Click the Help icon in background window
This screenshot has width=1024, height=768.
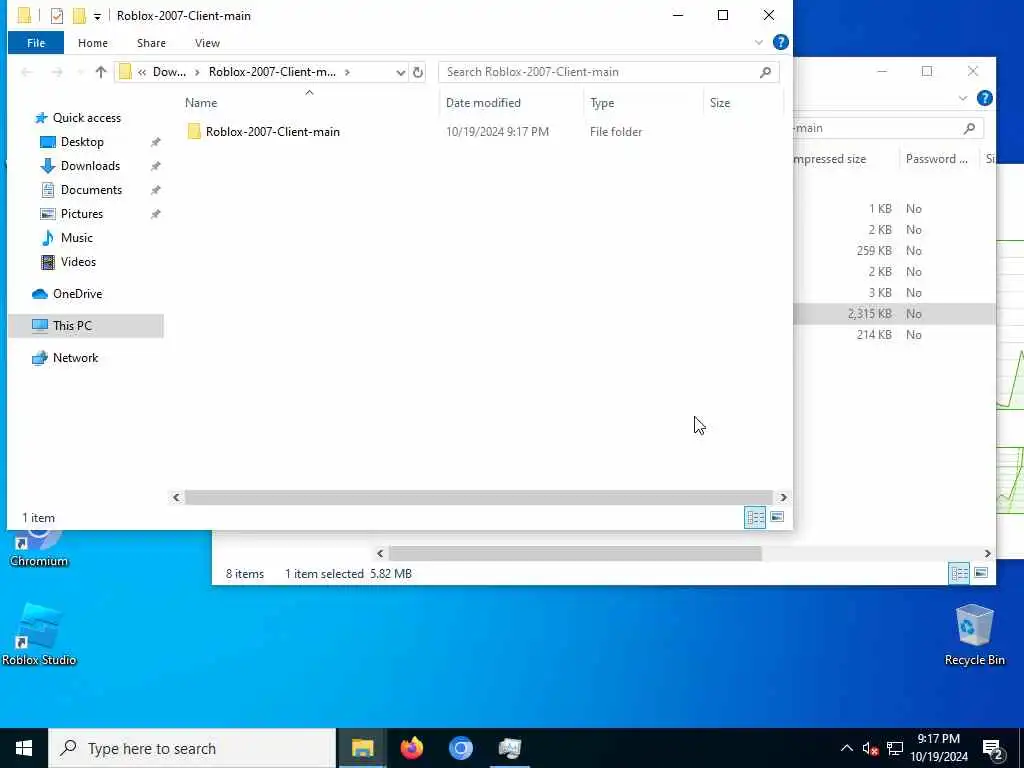point(985,98)
